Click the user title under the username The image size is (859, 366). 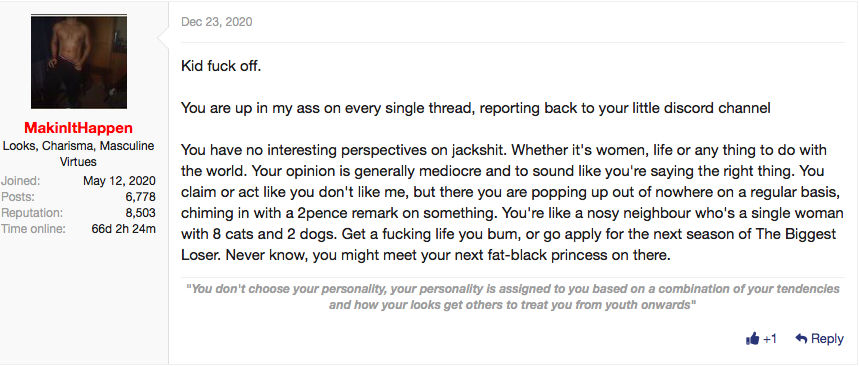point(79,154)
